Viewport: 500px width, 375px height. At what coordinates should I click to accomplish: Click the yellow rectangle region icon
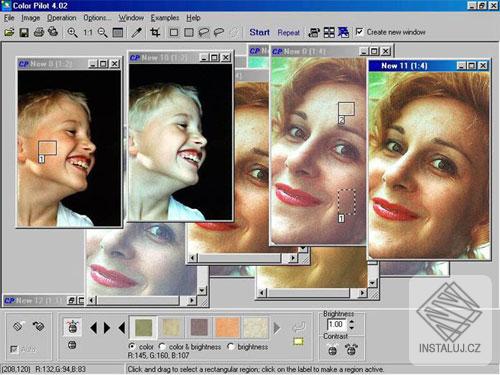pos(298,341)
